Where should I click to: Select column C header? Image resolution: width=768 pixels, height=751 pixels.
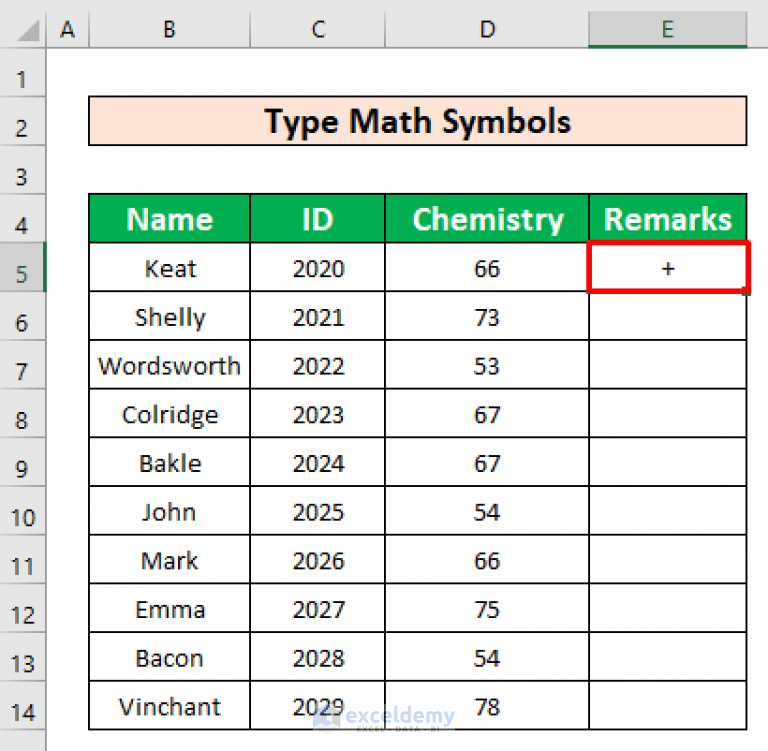click(x=318, y=29)
